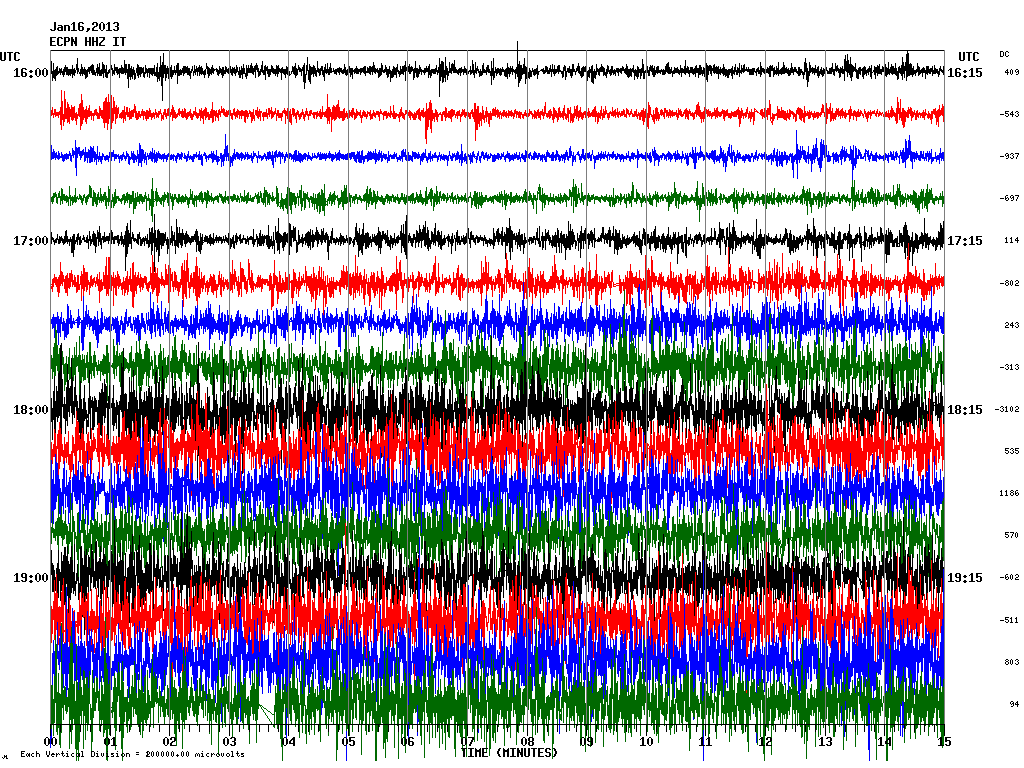Image resolution: width=1024 pixels, height=768 pixels.
Task: Click the "TIME (MINUTES)" axis title
Action: click(x=509, y=753)
